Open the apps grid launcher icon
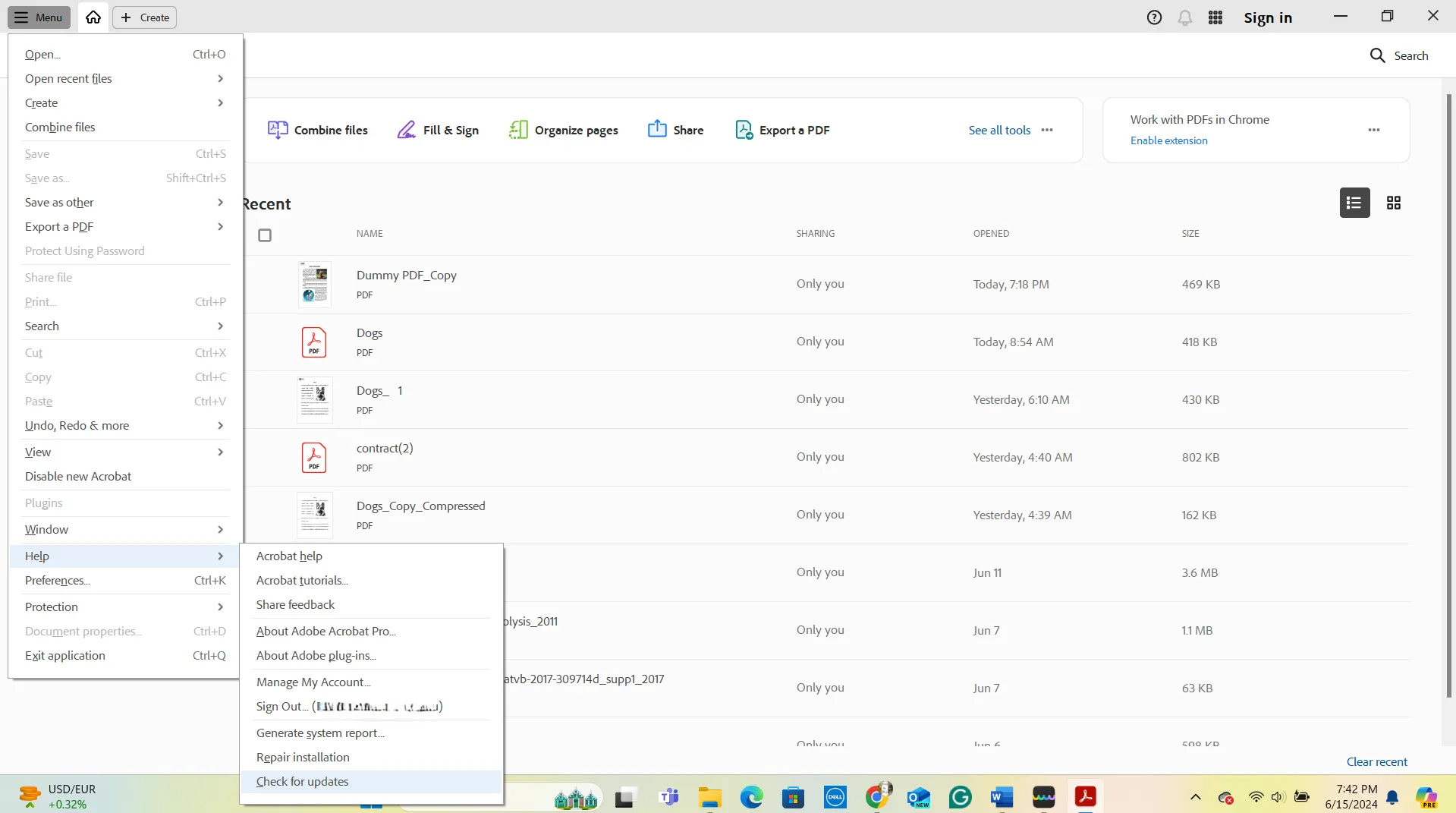Viewport: 1456px width, 813px height. click(1215, 17)
